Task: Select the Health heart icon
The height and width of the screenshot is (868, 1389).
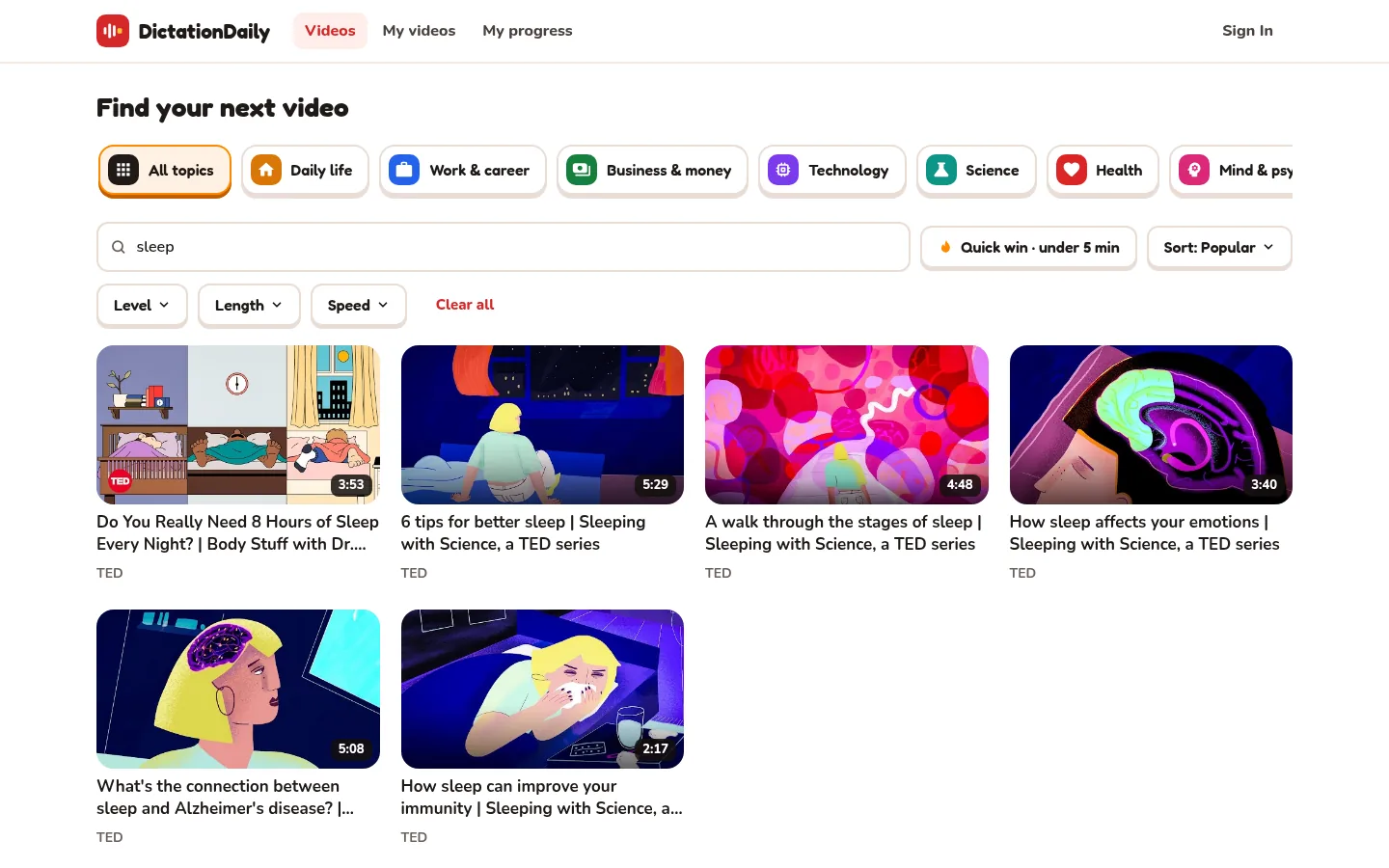Action: pyautogui.click(x=1072, y=170)
